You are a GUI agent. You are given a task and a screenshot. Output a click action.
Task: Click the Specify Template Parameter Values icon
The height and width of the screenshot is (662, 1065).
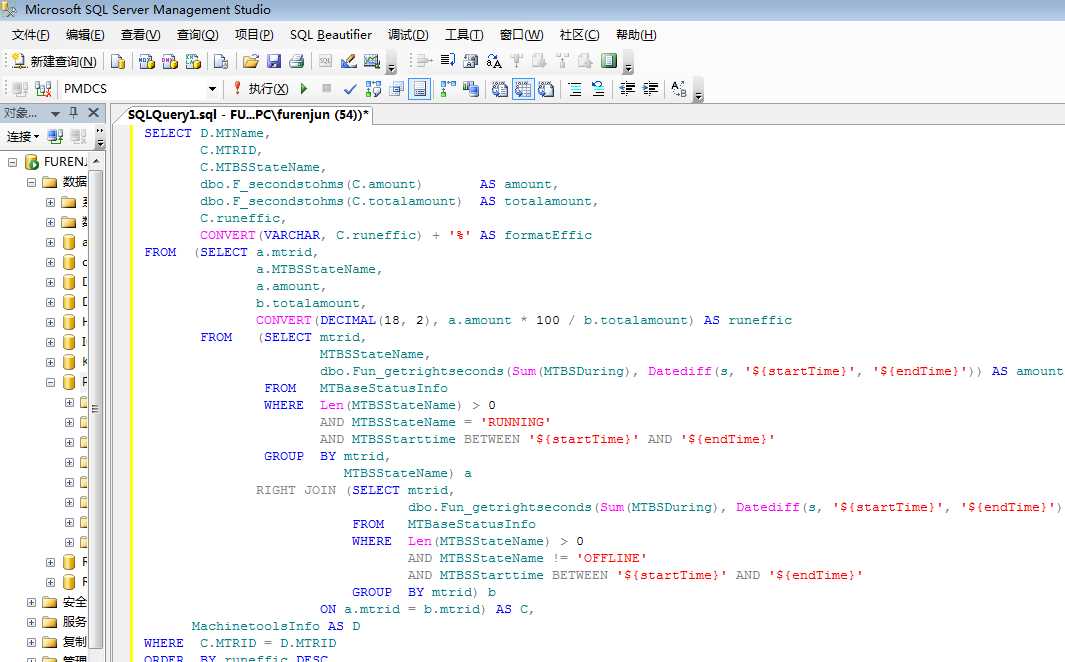click(679, 88)
